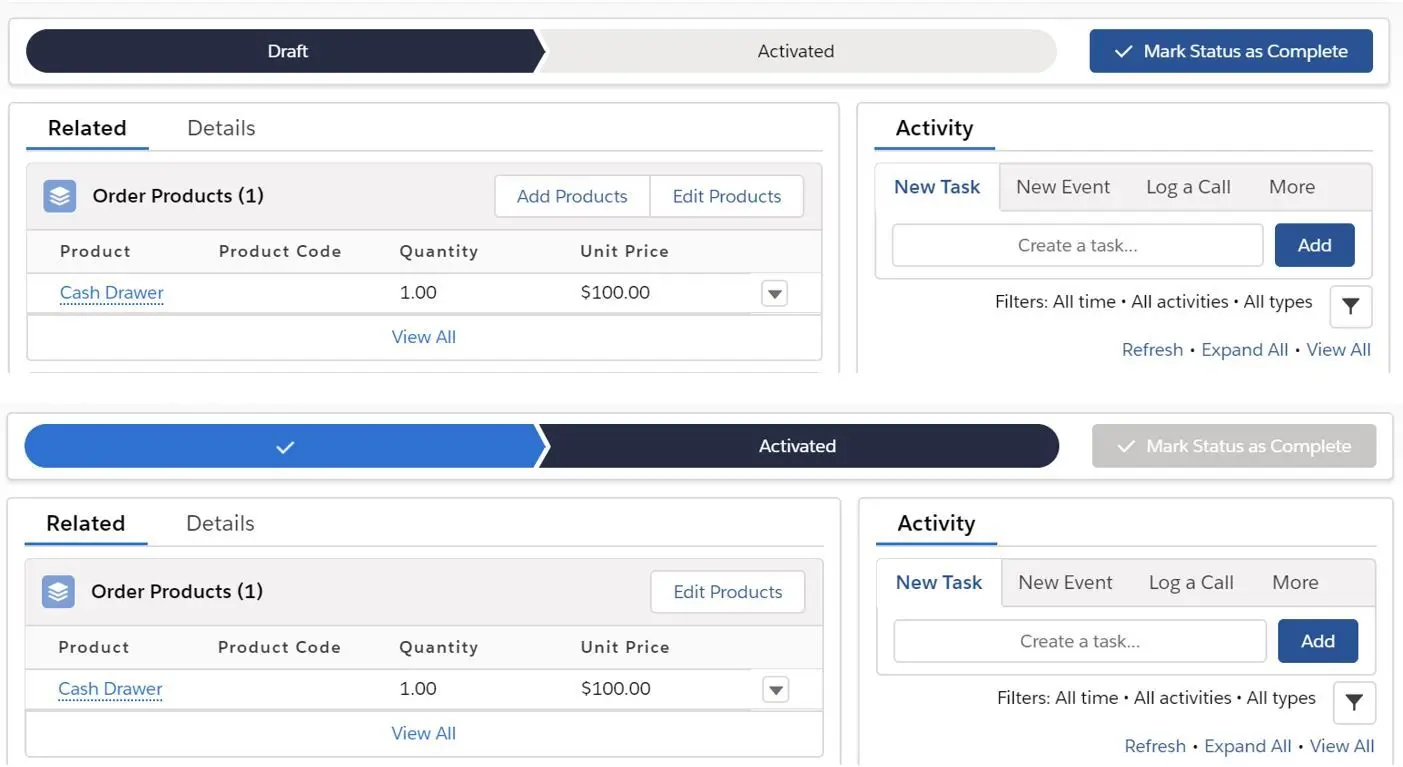
Task: Click Expand All link in lower Activity
Action: pyautogui.click(x=1247, y=746)
